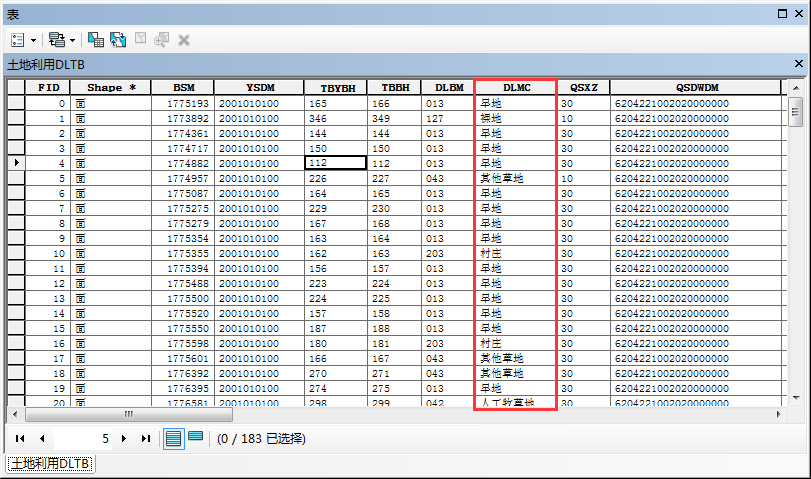Click the Shape * column header
The height and width of the screenshot is (479, 811).
(111, 87)
